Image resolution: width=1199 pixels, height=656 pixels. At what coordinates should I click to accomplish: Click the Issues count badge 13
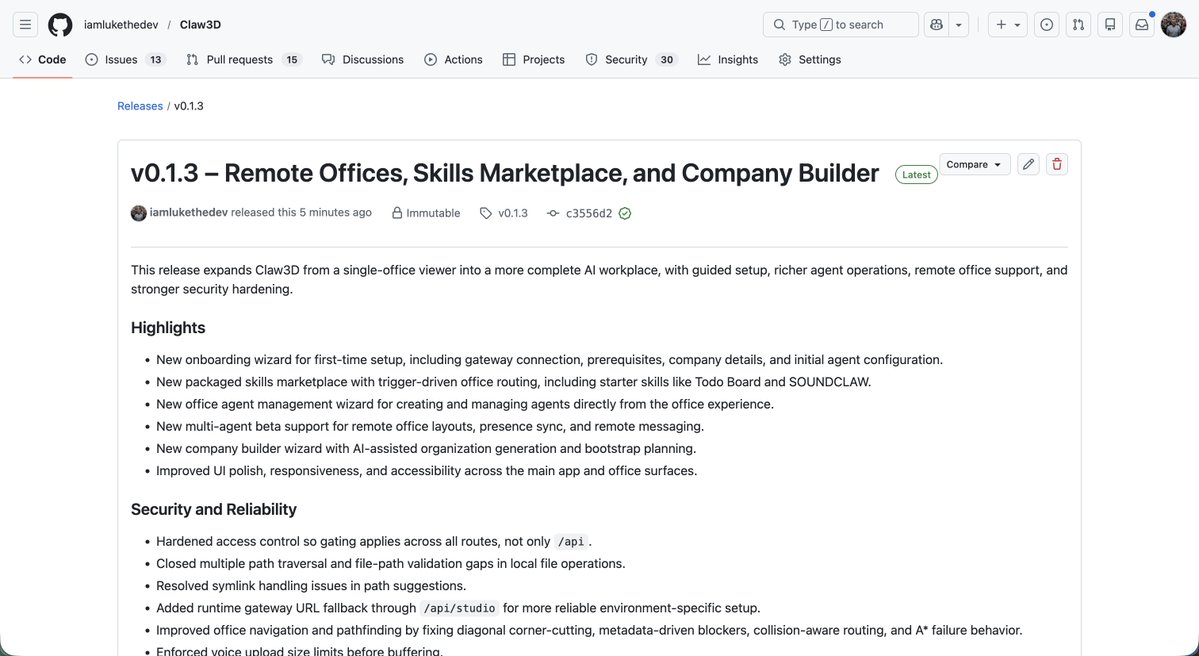click(156, 60)
